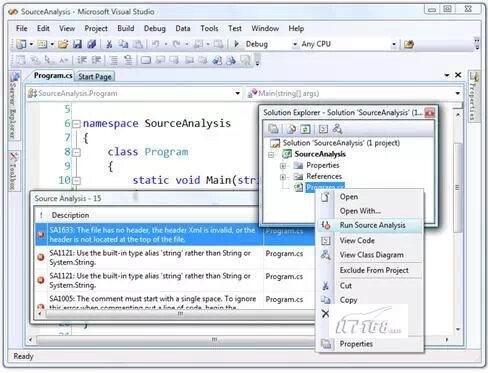488x373 pixels.
Task: Click the Add New Item toolbar icon
Action: (x=42, y=44)
